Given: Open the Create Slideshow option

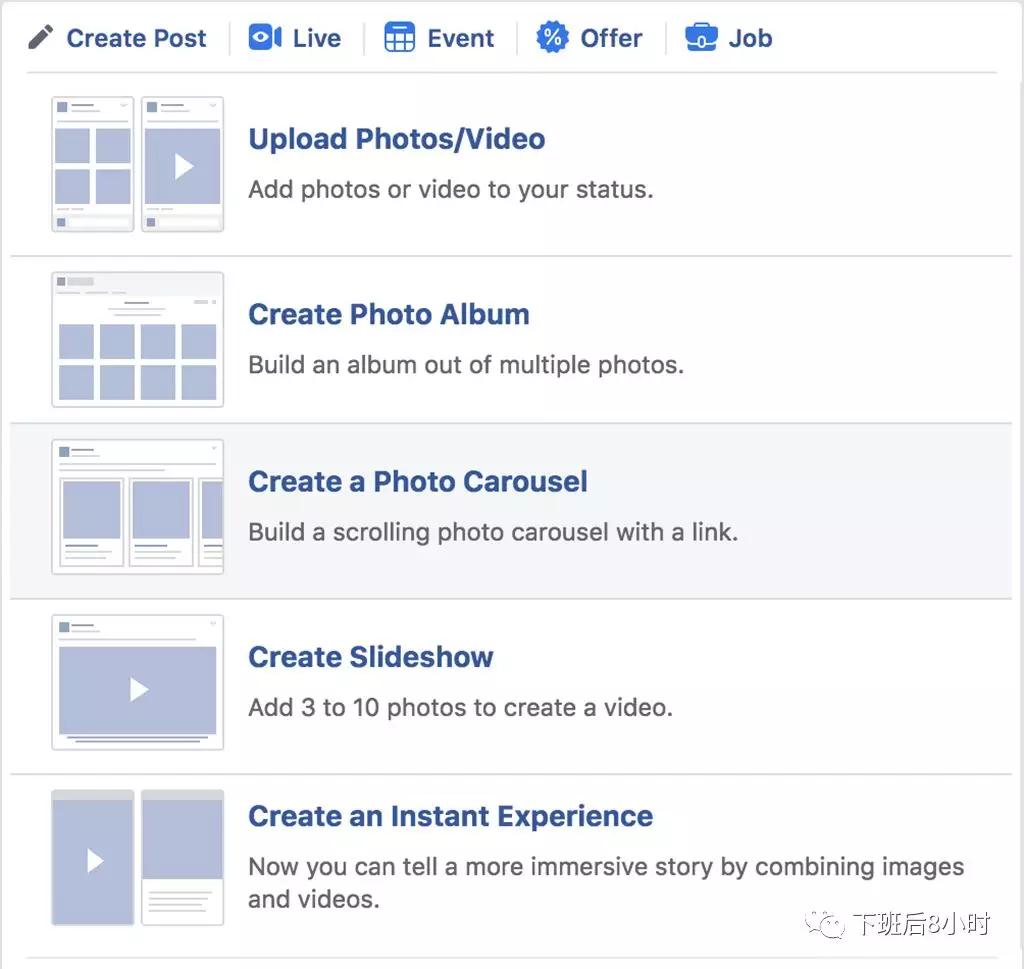Looking at the screenshot, I should (x=370, y=657).
